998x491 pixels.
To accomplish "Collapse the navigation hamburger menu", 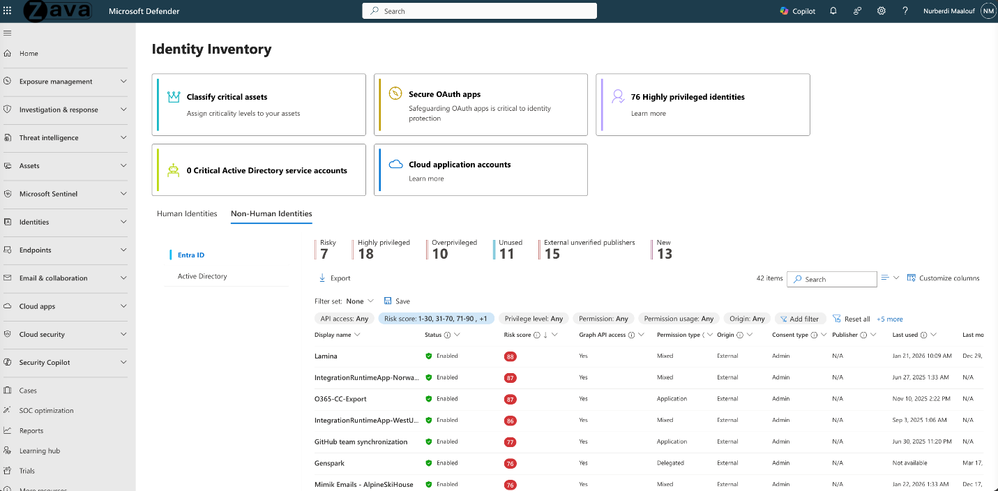I will (x=8, y=32).
